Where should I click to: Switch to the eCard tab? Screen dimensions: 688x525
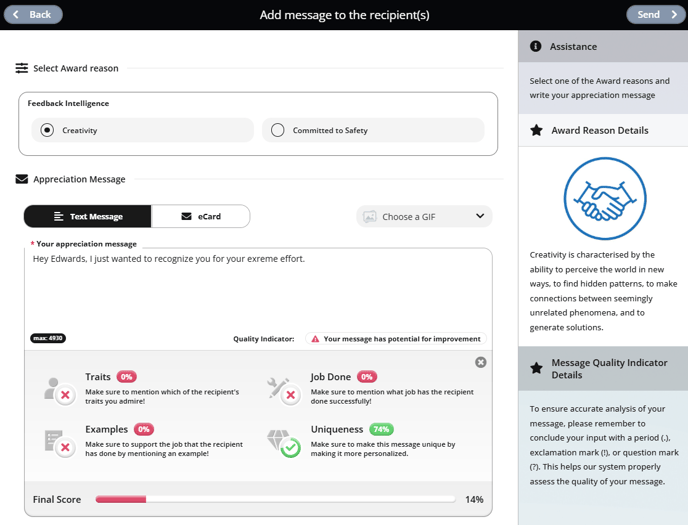tap(201, 217)
